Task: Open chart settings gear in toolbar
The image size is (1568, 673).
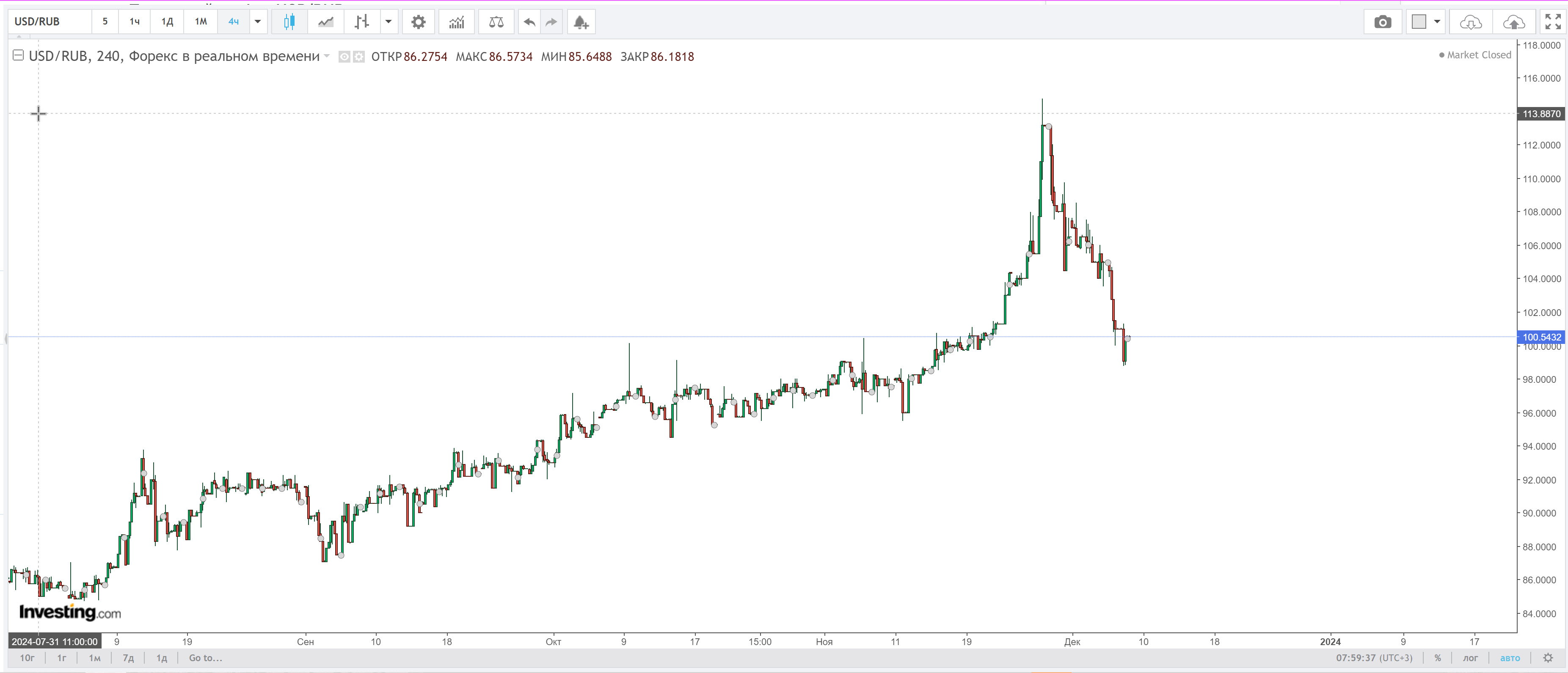Action: [418, 22]
